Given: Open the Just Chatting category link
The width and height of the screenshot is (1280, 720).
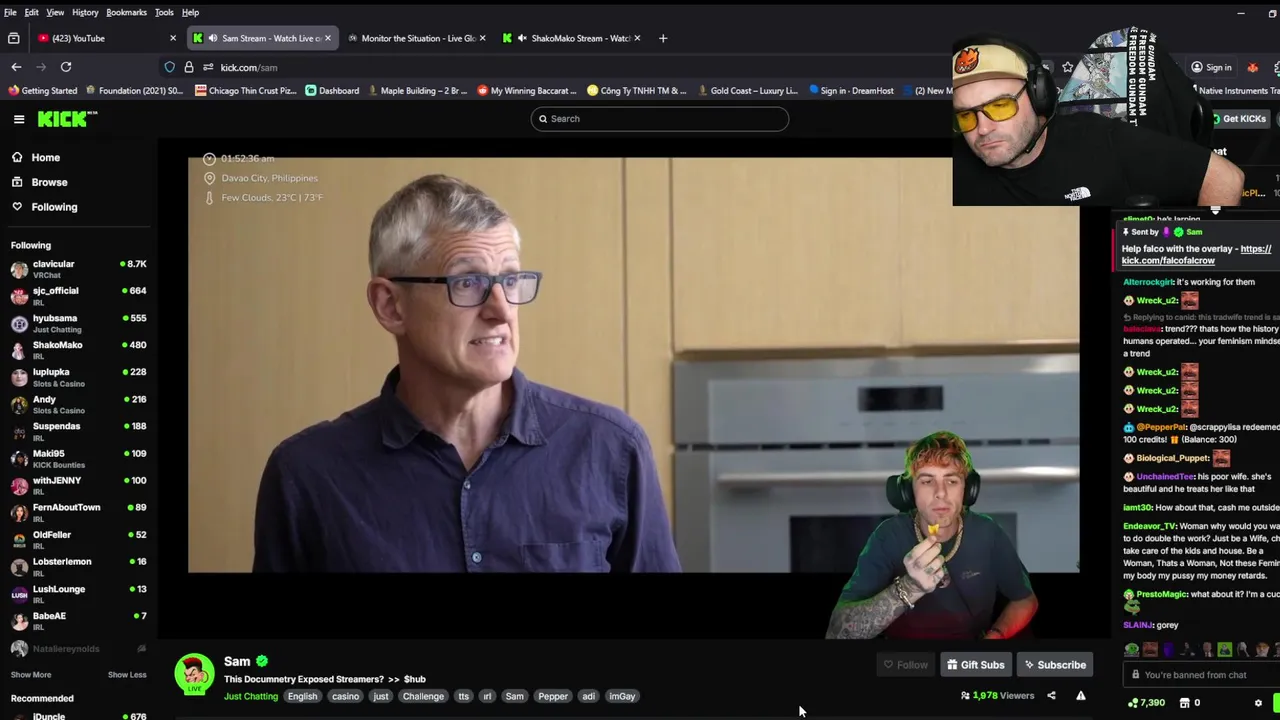Looking at the screenshot, I should [251, 697].
